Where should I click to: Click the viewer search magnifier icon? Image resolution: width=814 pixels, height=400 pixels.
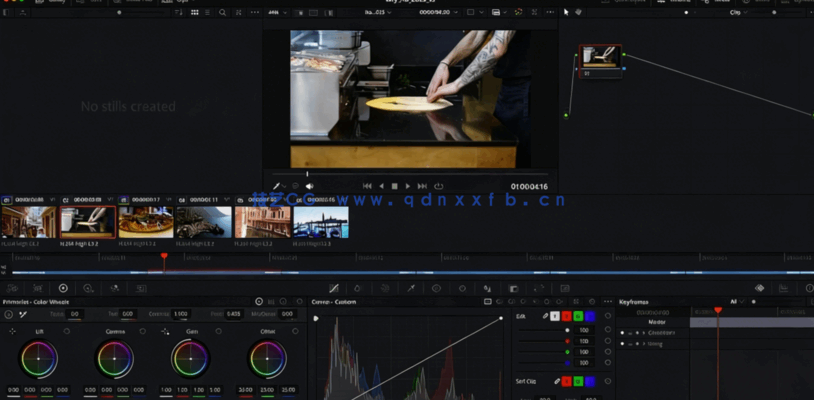(x=222, y=12)
